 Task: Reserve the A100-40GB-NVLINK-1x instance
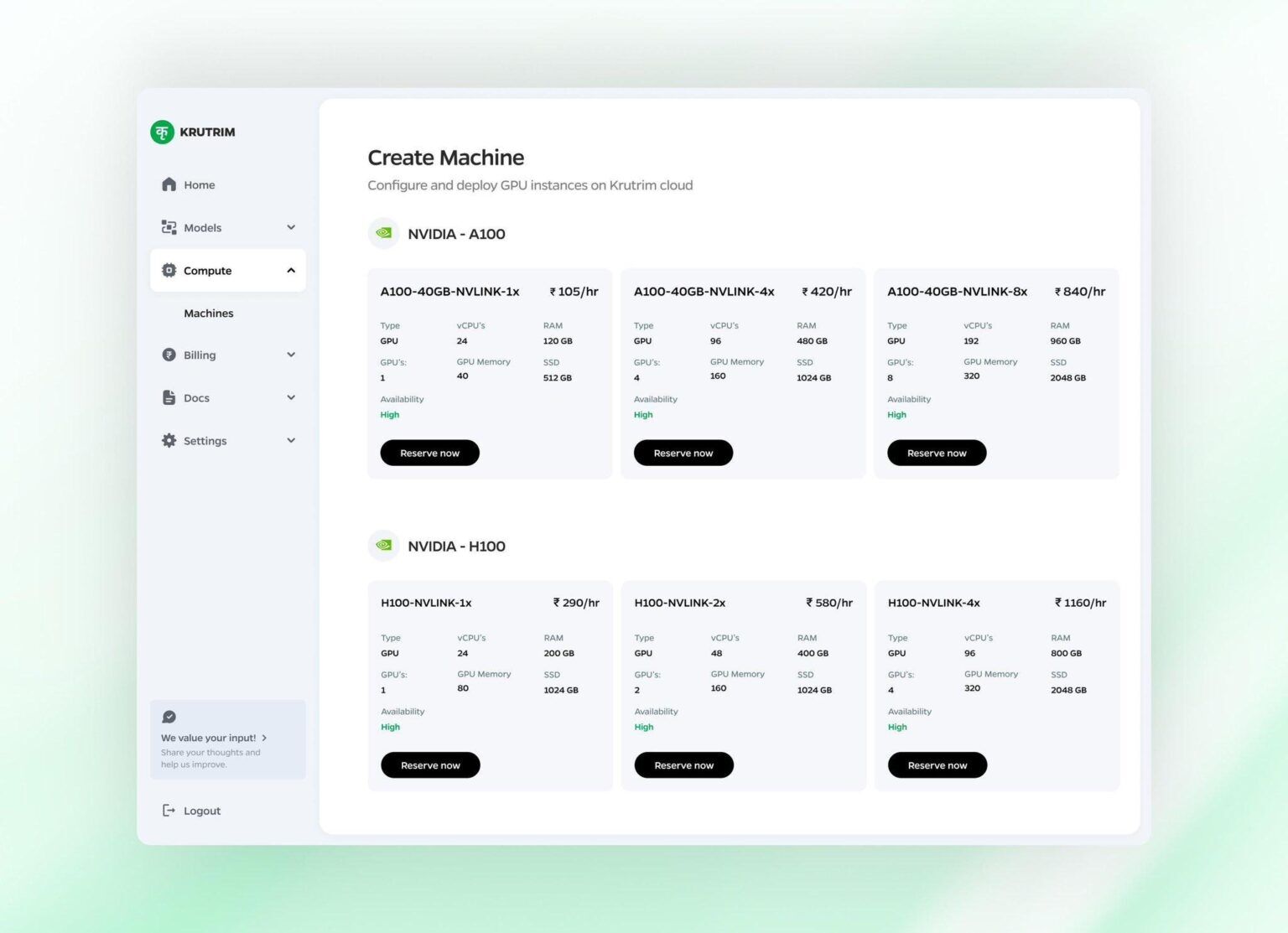click(429, 453)
